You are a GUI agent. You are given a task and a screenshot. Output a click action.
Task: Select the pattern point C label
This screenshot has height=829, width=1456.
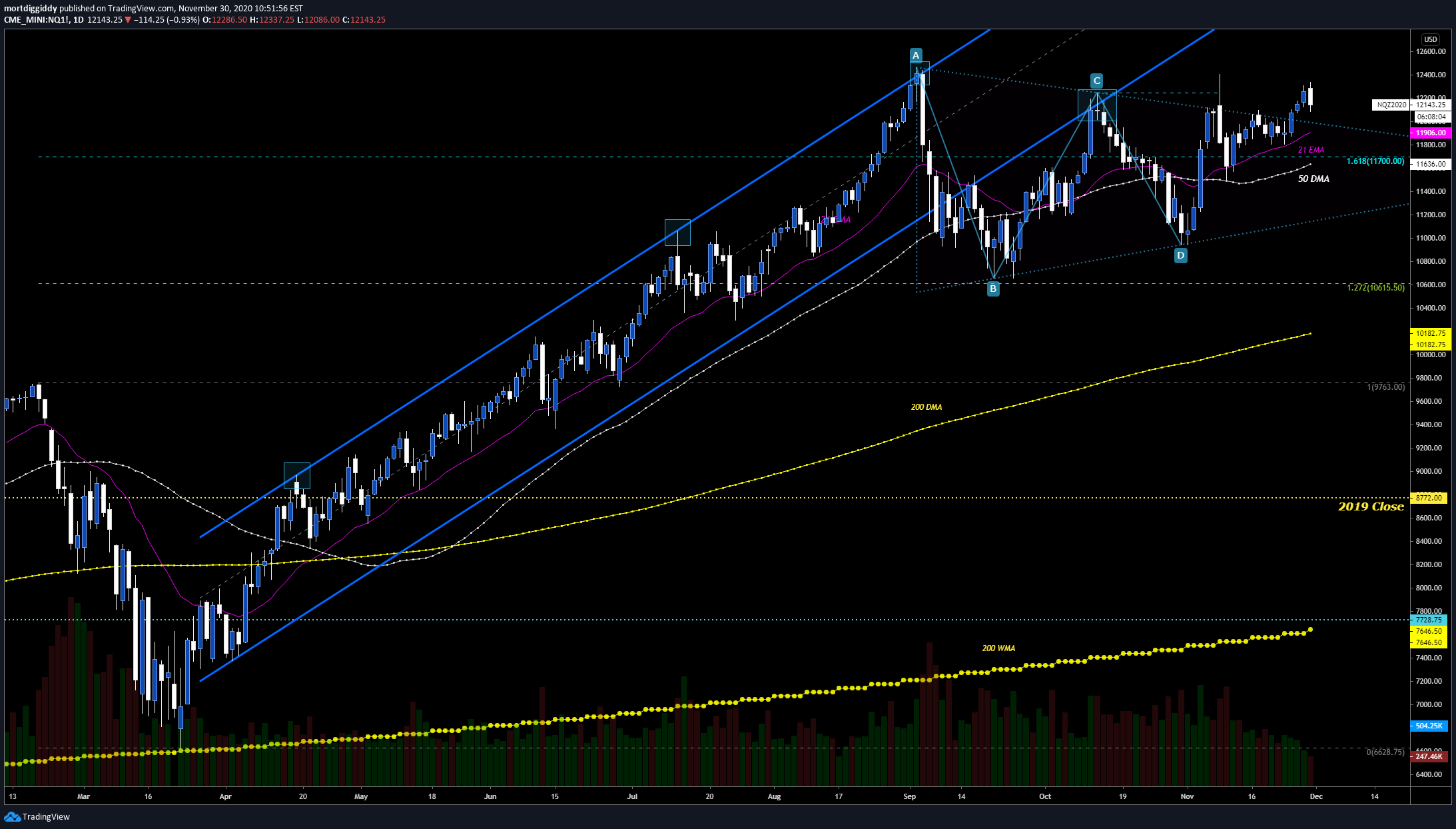point(1097,81)
